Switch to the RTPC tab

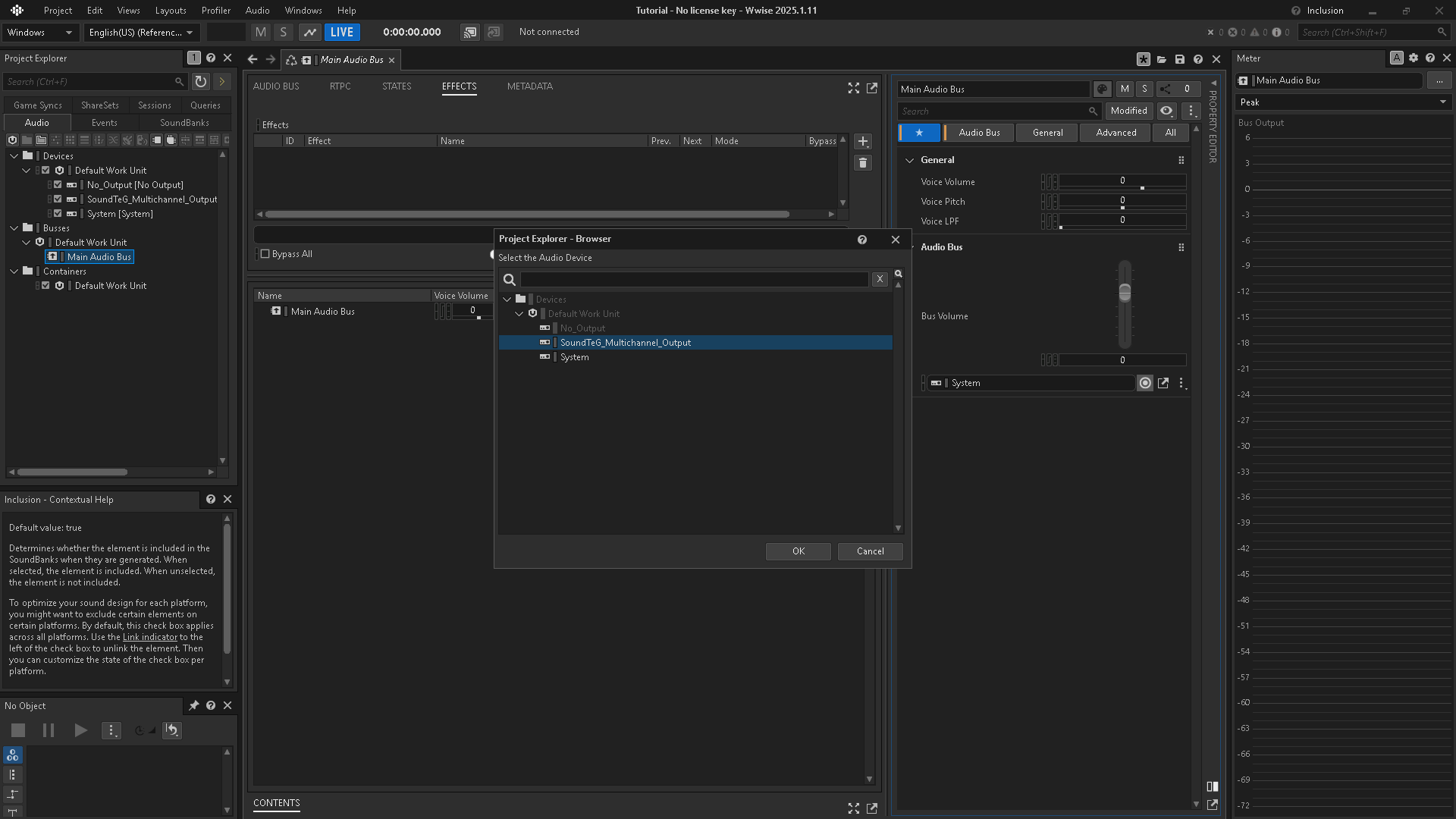coord(340,86)
